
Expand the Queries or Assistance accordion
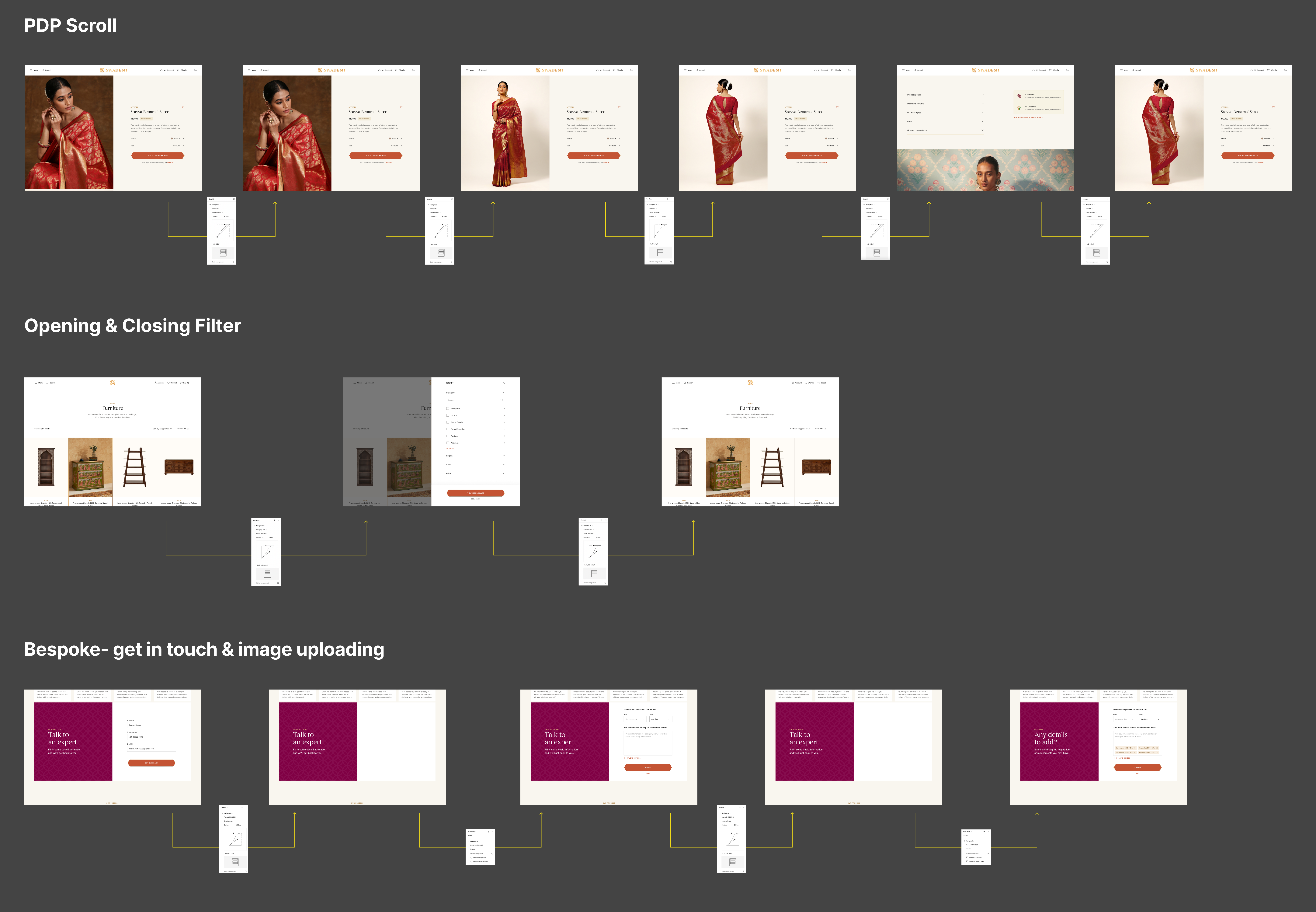982,130
